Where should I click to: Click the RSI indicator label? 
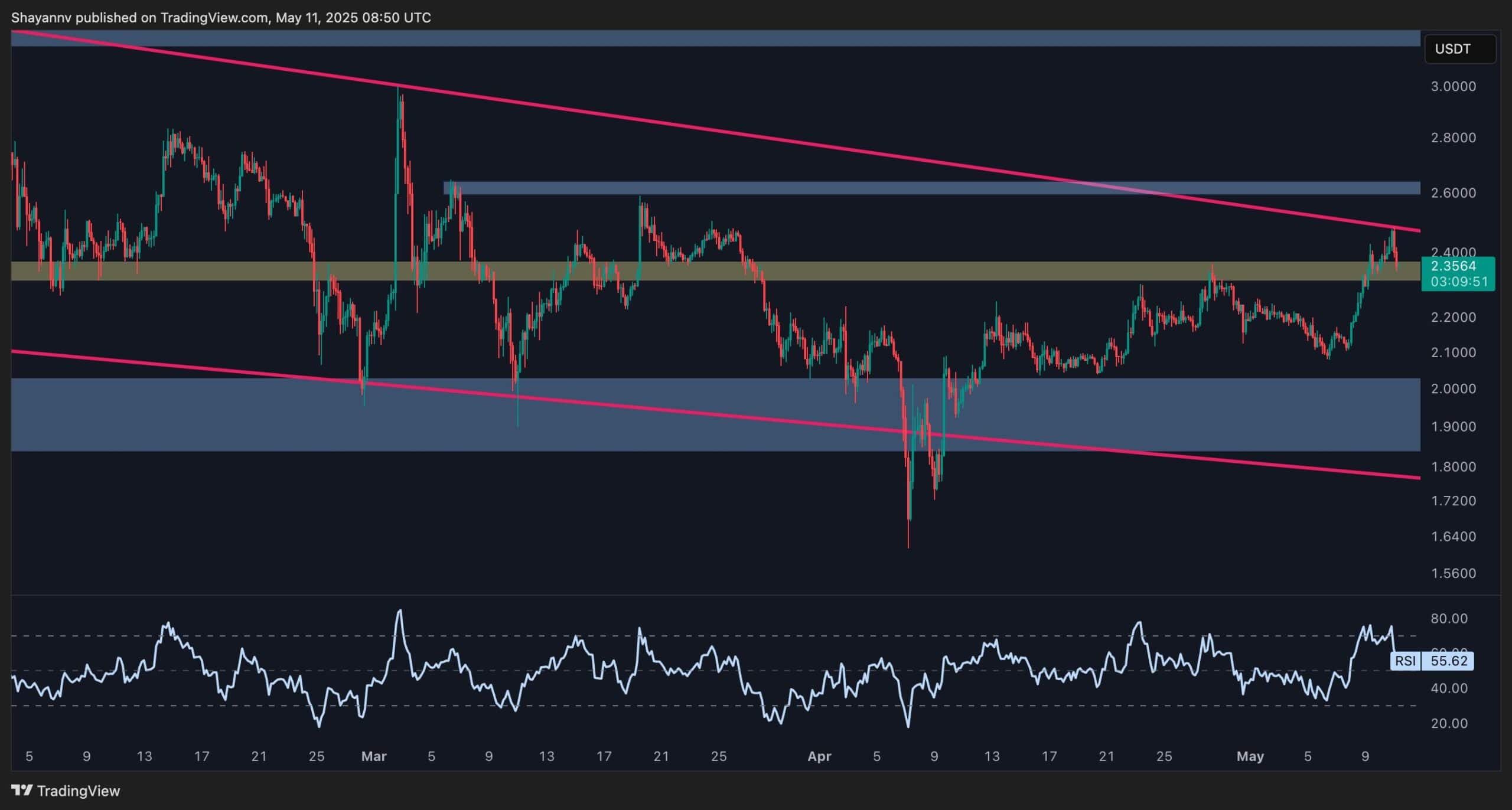pos(1405,661)
